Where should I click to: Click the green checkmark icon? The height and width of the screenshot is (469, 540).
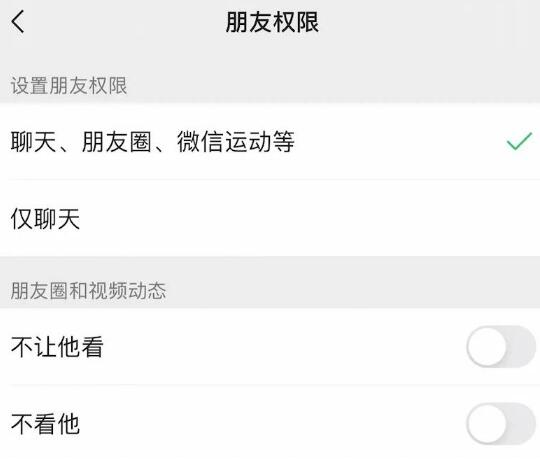click(519, 141)
